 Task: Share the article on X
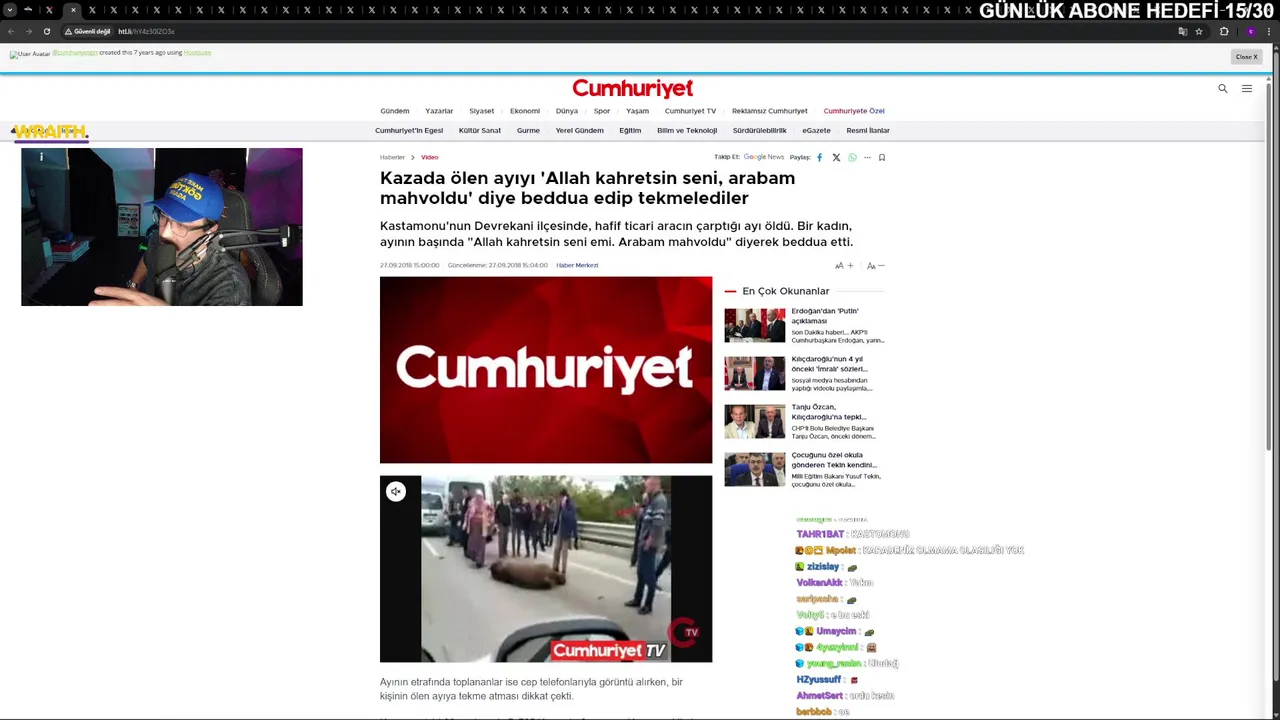[836, 157]
